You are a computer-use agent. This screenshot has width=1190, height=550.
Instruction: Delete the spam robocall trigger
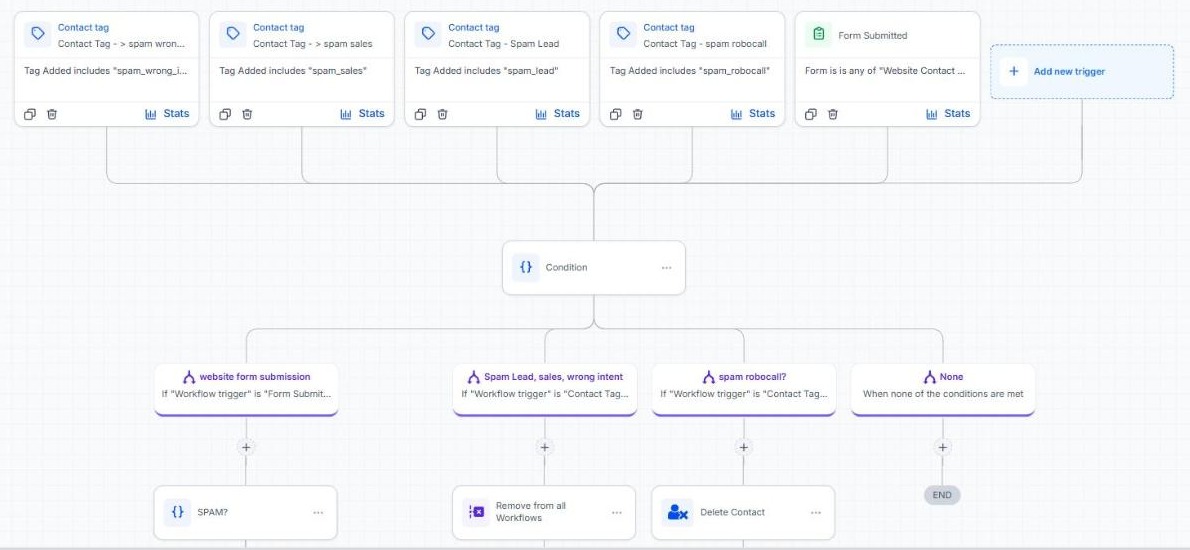[637, 114]
